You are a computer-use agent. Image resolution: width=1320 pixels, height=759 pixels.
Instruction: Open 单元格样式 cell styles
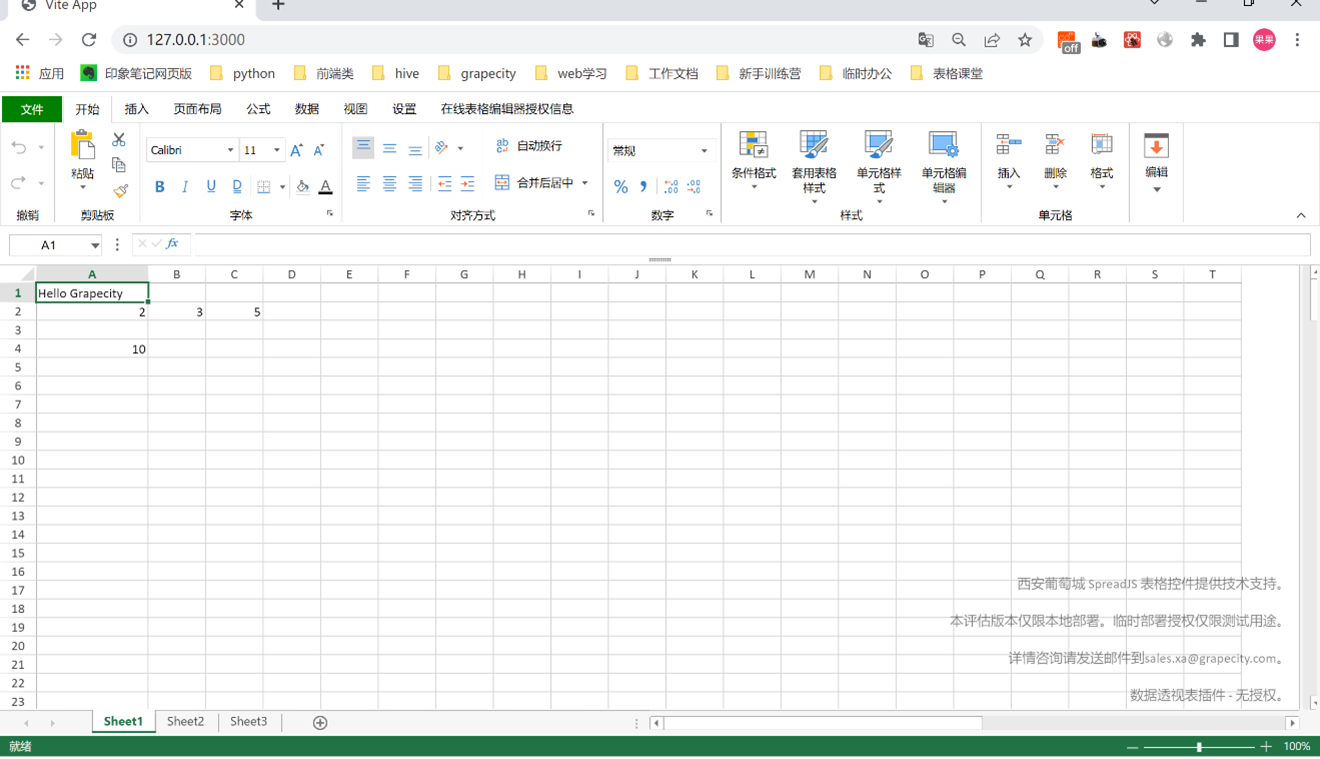pyautogui.click(x=879, y=167)
